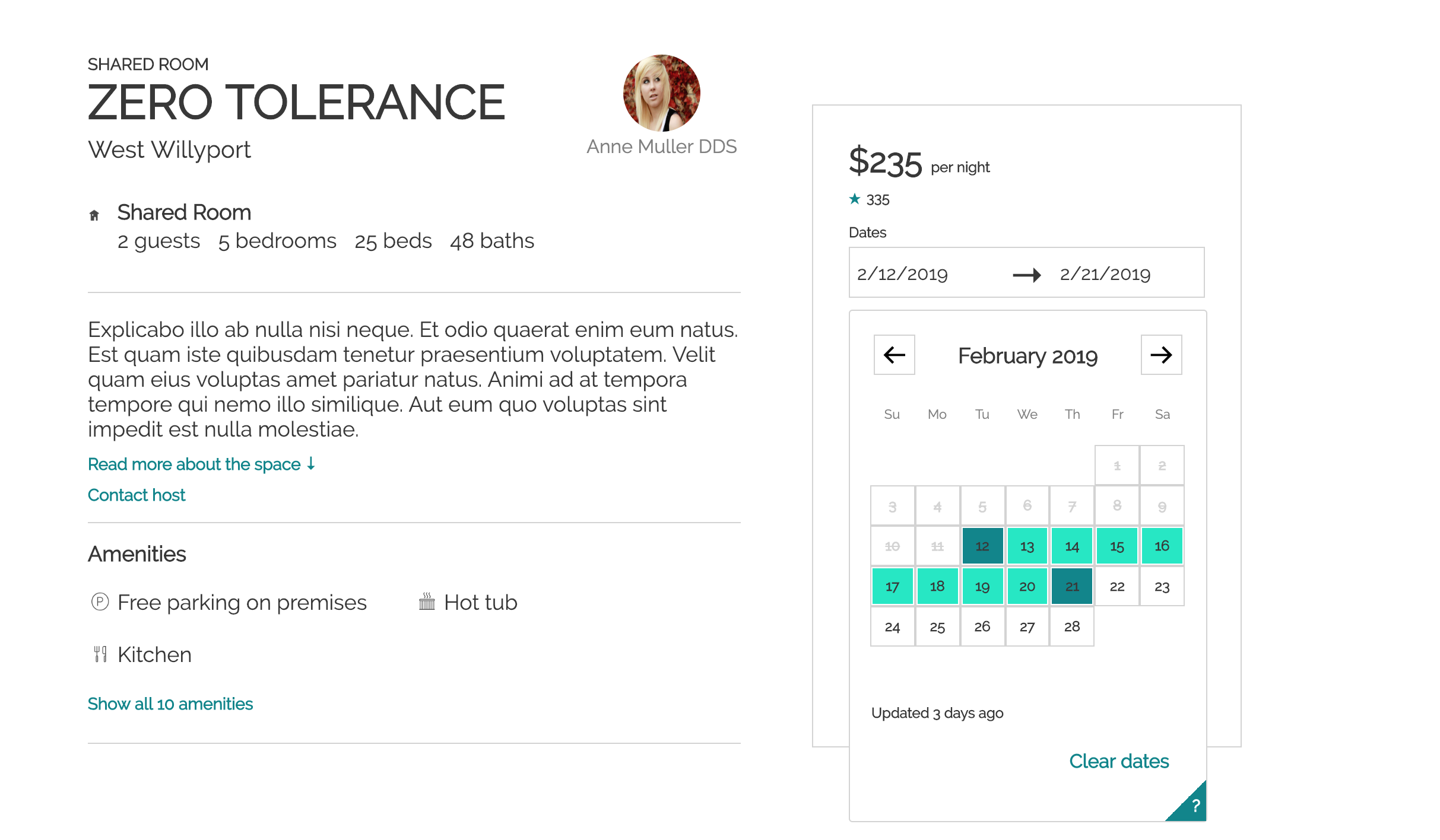The height and width of the screenshot is (840, 1440).
Task: Click the Contact host link
Action: tap(137, 495)
